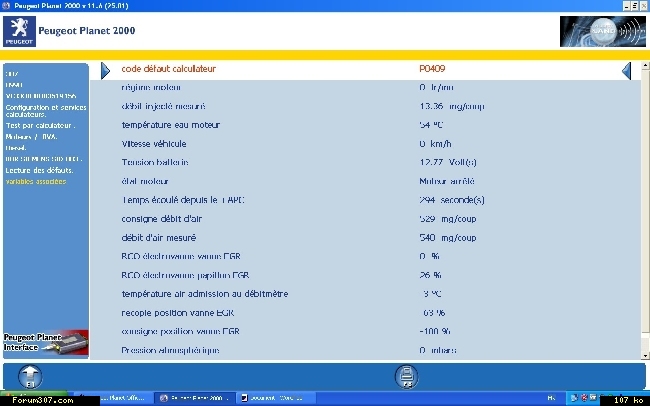Click the P0409 fault code value
The image size is (650, 406).
pos(432,69)
